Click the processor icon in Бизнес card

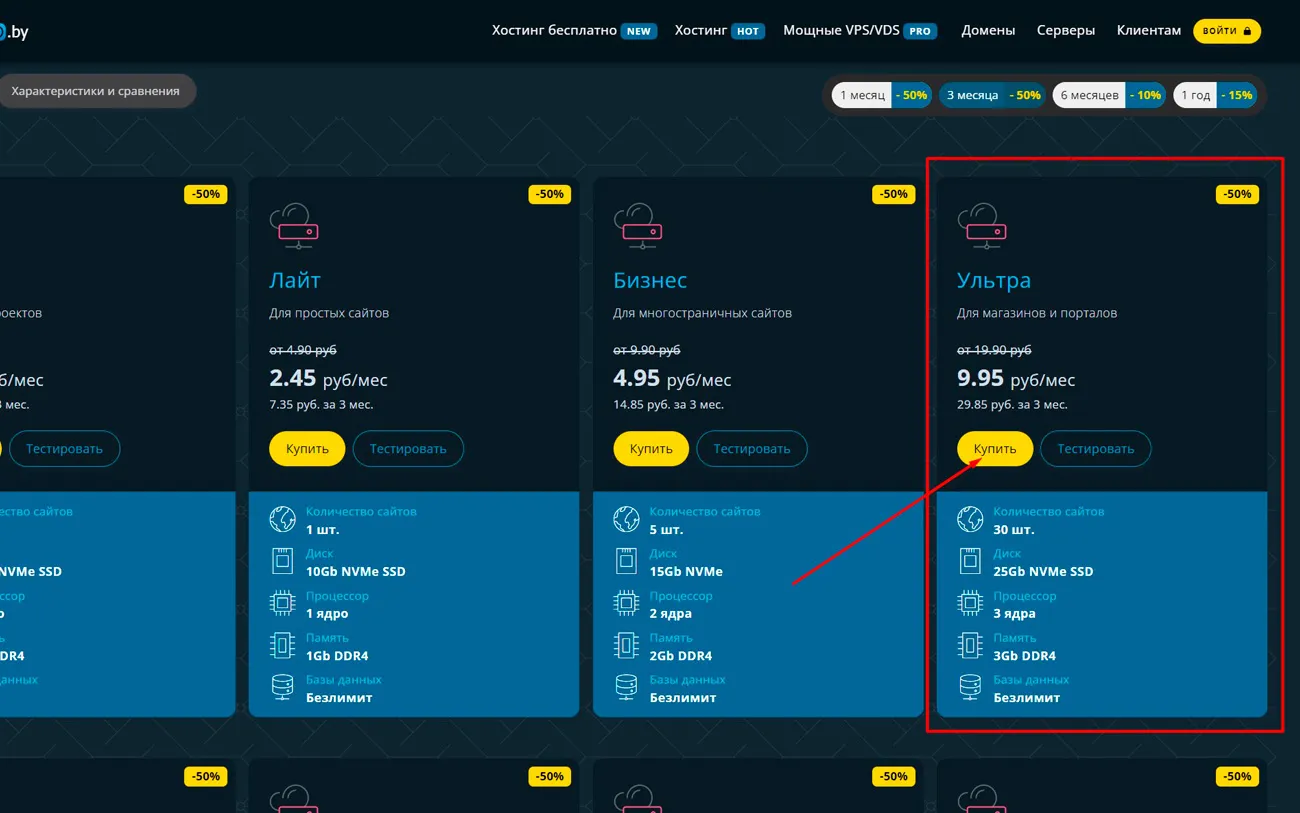click(627, 603)
